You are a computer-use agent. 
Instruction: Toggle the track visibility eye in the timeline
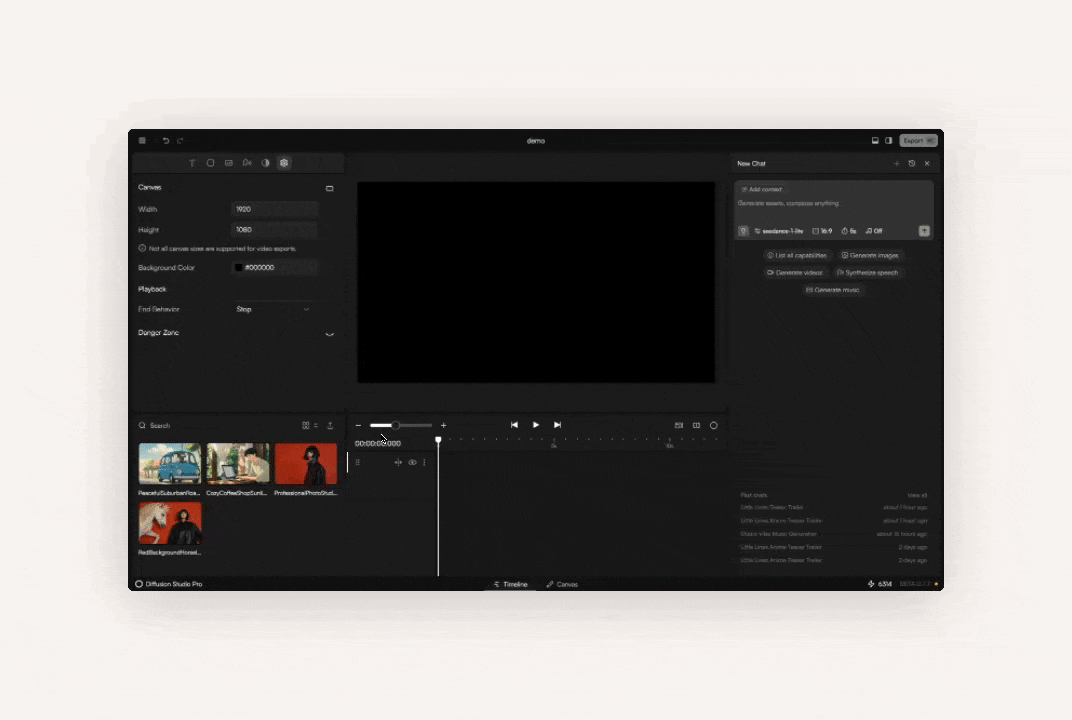(x=412, y=462)
